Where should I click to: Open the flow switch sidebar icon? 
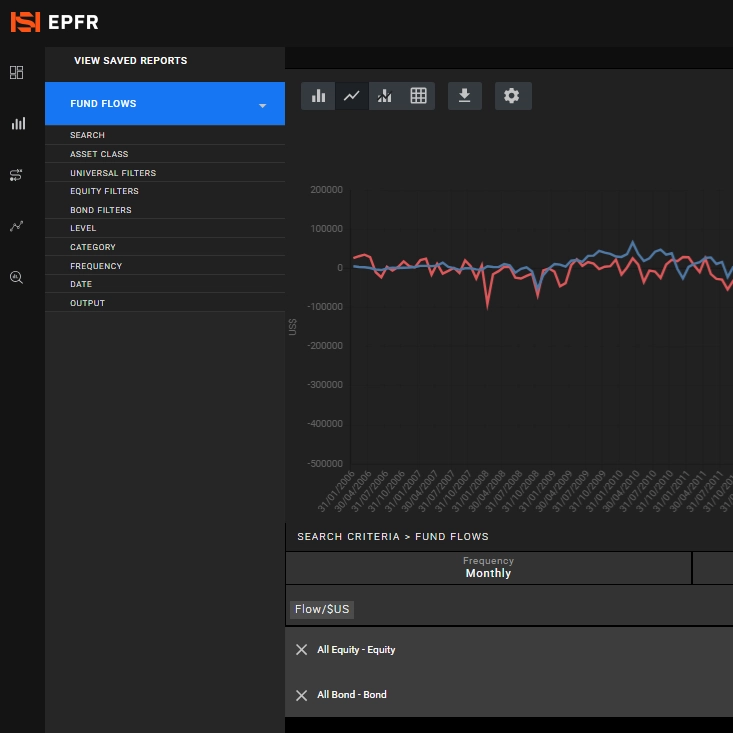(x=16, y=175)
